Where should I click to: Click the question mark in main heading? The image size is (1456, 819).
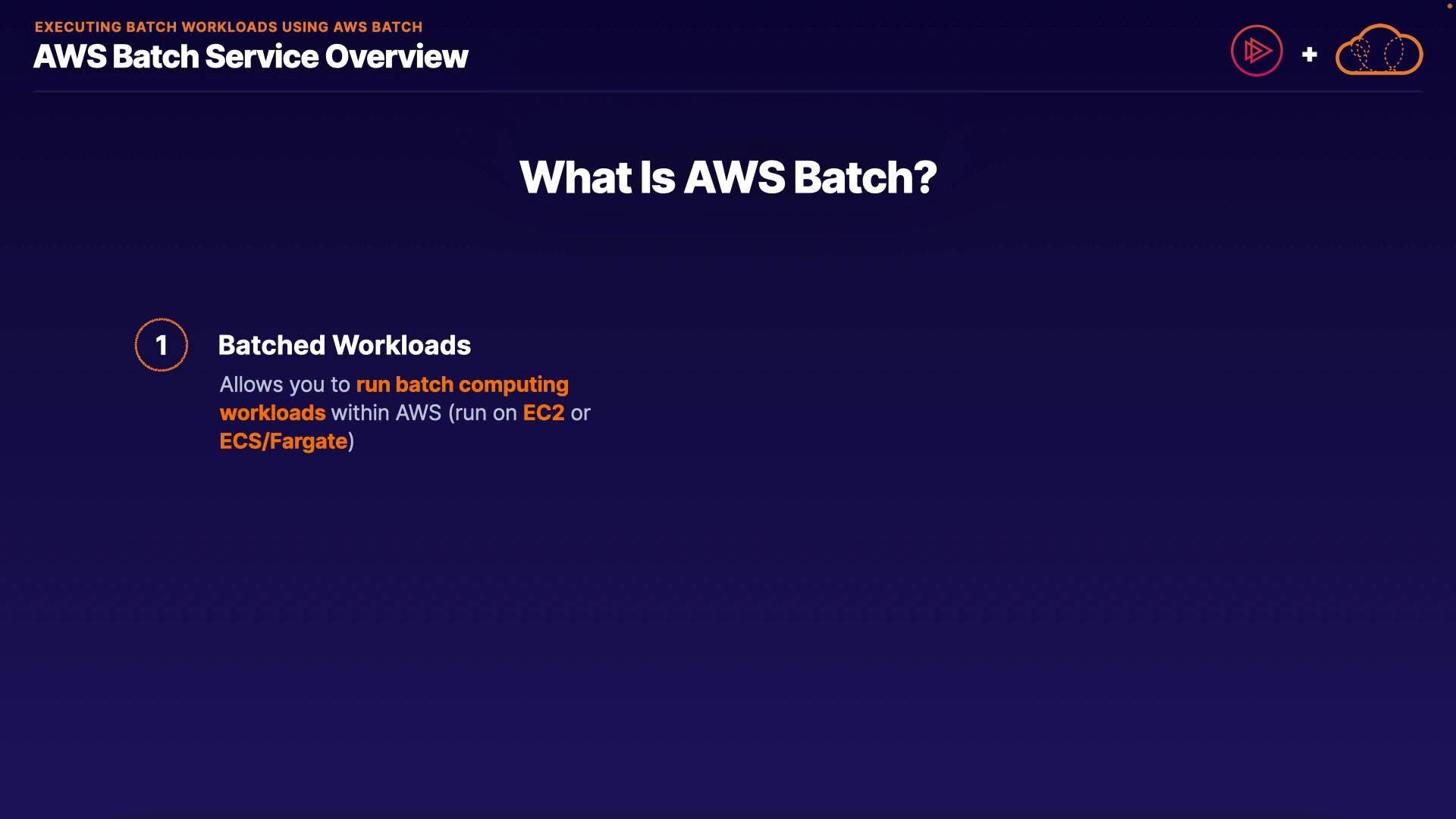point(926,177)
